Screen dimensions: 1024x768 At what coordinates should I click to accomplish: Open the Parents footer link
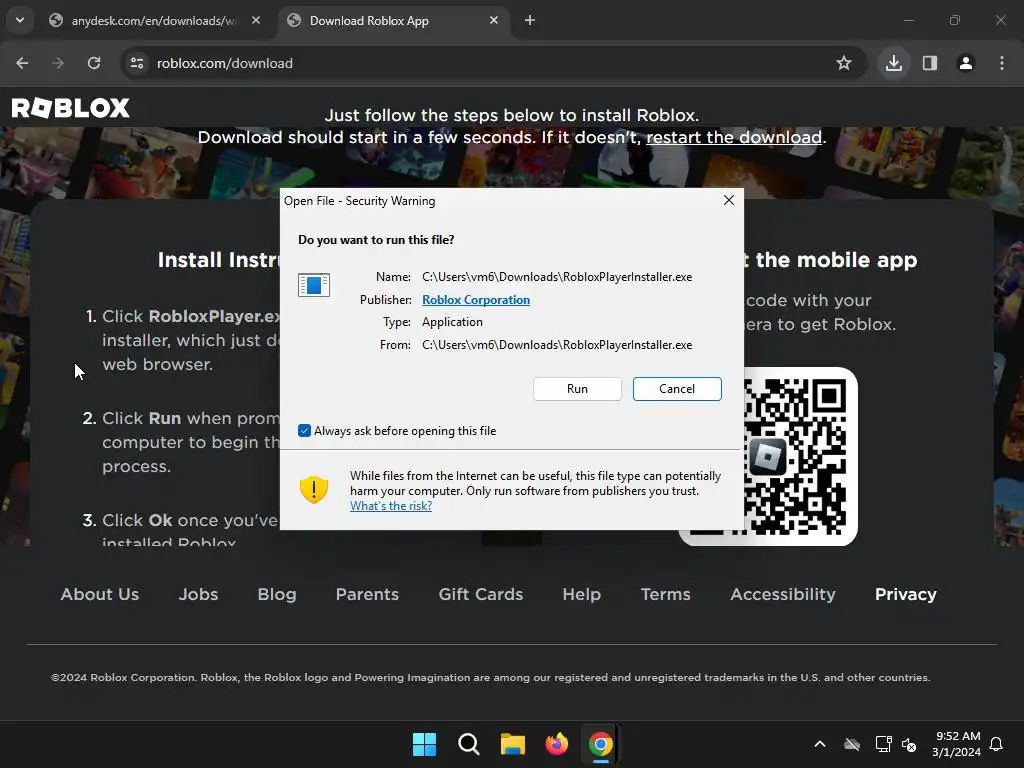click(367, 594)
